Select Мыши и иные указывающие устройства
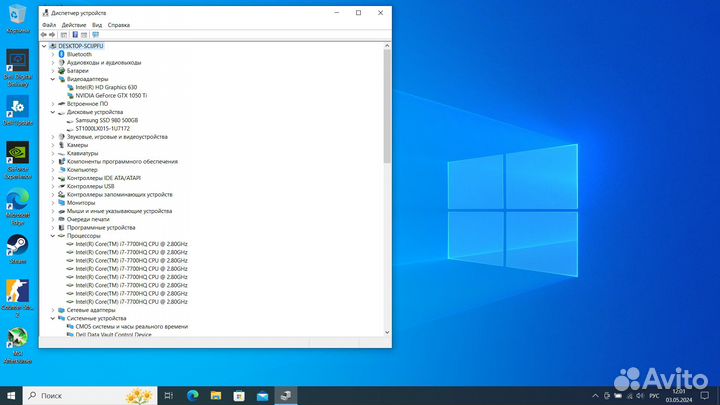This screenshot has height=405, width=720. (119, 211)
